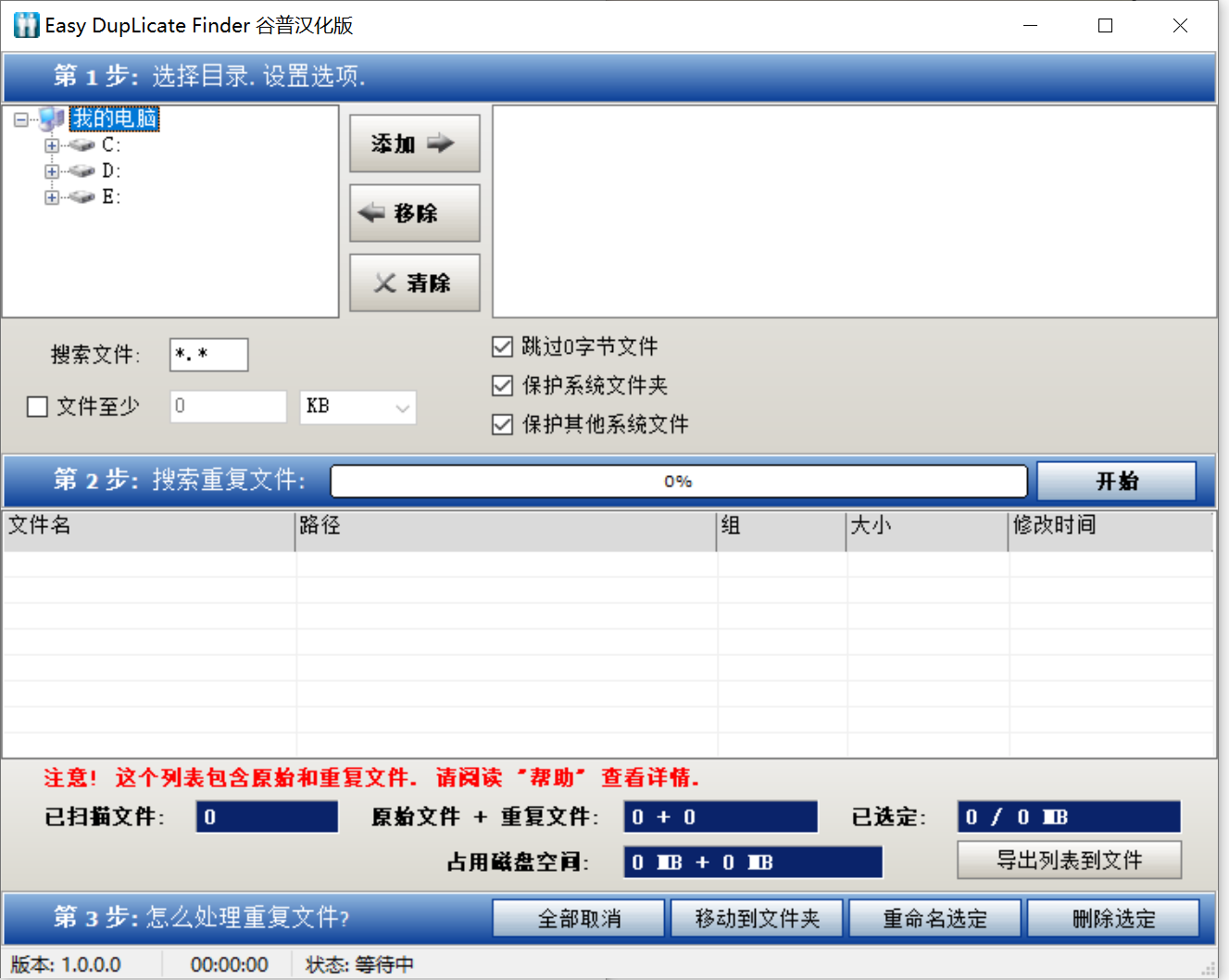Click the 清除 clear button

(x=414, y=283)
